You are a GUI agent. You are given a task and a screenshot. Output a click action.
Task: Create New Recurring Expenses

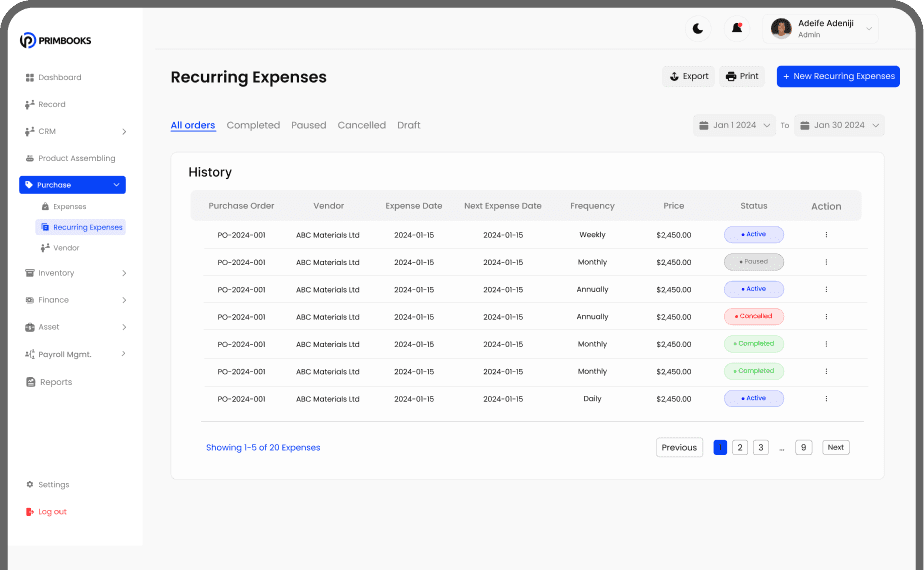point(838,76)
